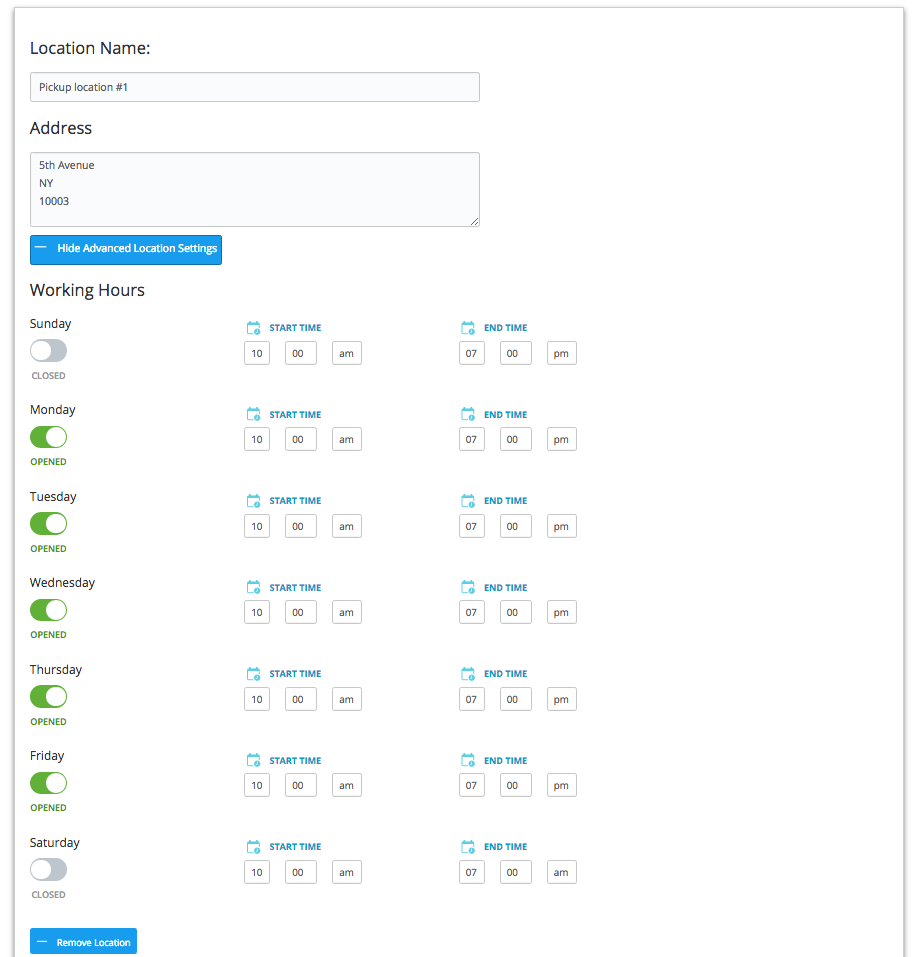Viewport: 918px width, 957px height.
Task: Click inside the Address text area
Action: click(x=255, y=190)
